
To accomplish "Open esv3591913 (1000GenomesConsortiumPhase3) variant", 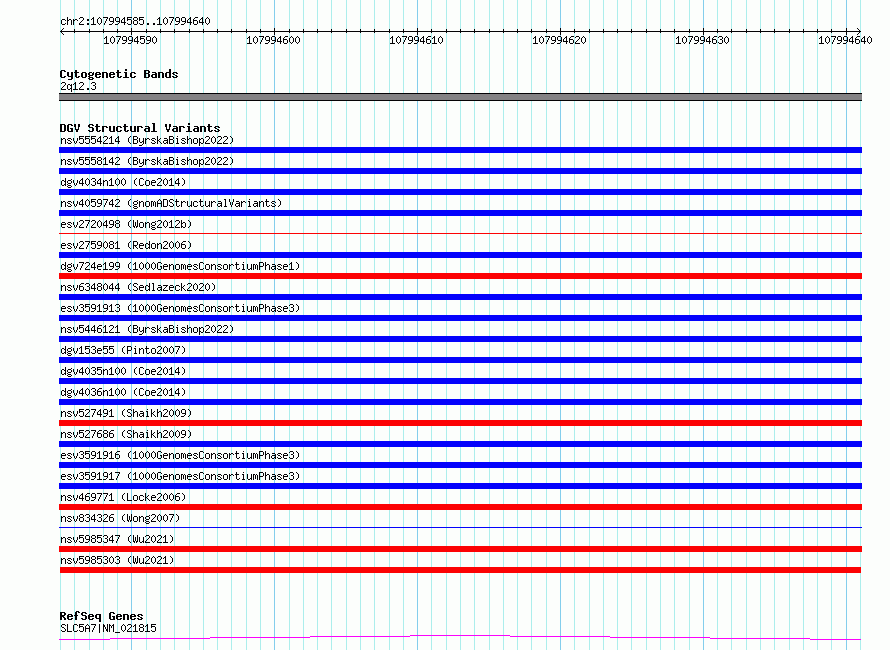I will tap(179, 308).
